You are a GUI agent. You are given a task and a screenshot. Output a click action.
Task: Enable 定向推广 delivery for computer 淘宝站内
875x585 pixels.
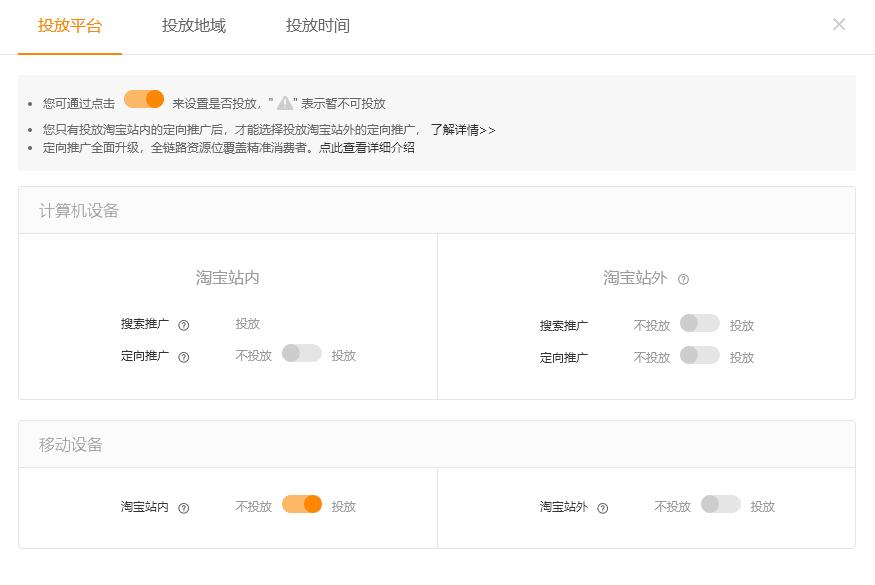pos(302,355)
